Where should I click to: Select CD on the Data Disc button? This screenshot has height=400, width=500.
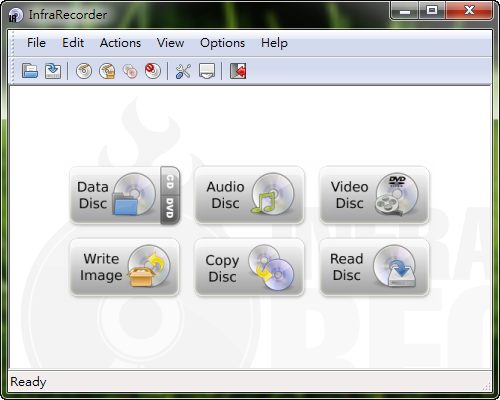coord(170,181)
